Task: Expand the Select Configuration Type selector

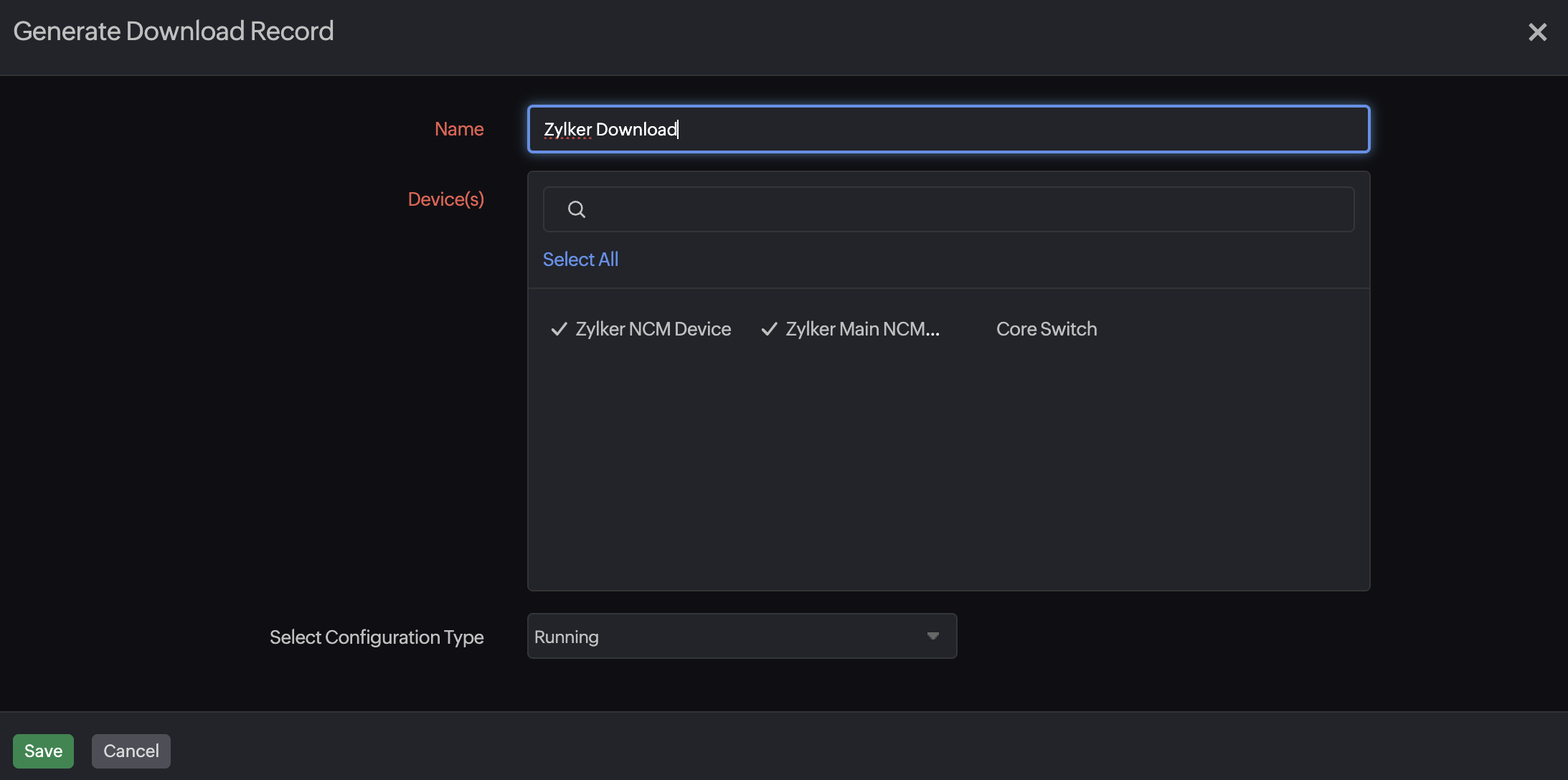Action: coord(742,636)
